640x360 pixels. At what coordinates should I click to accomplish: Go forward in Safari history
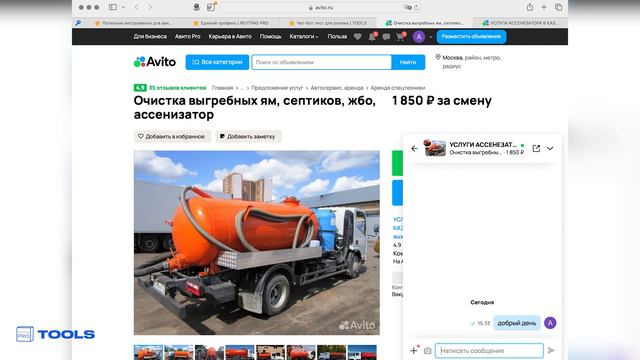click(150, 7)
